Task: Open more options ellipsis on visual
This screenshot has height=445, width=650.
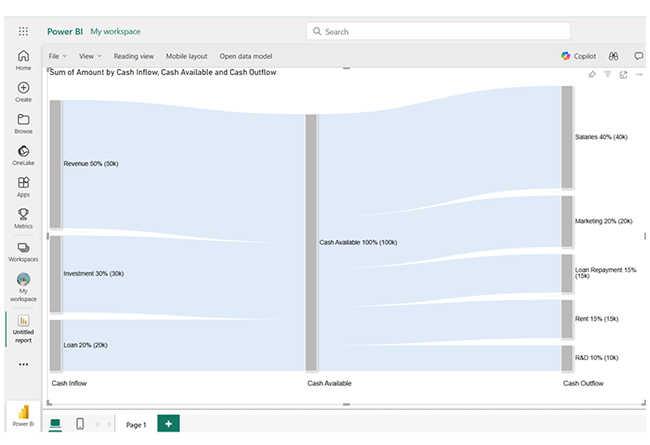Action: [638, 75]
